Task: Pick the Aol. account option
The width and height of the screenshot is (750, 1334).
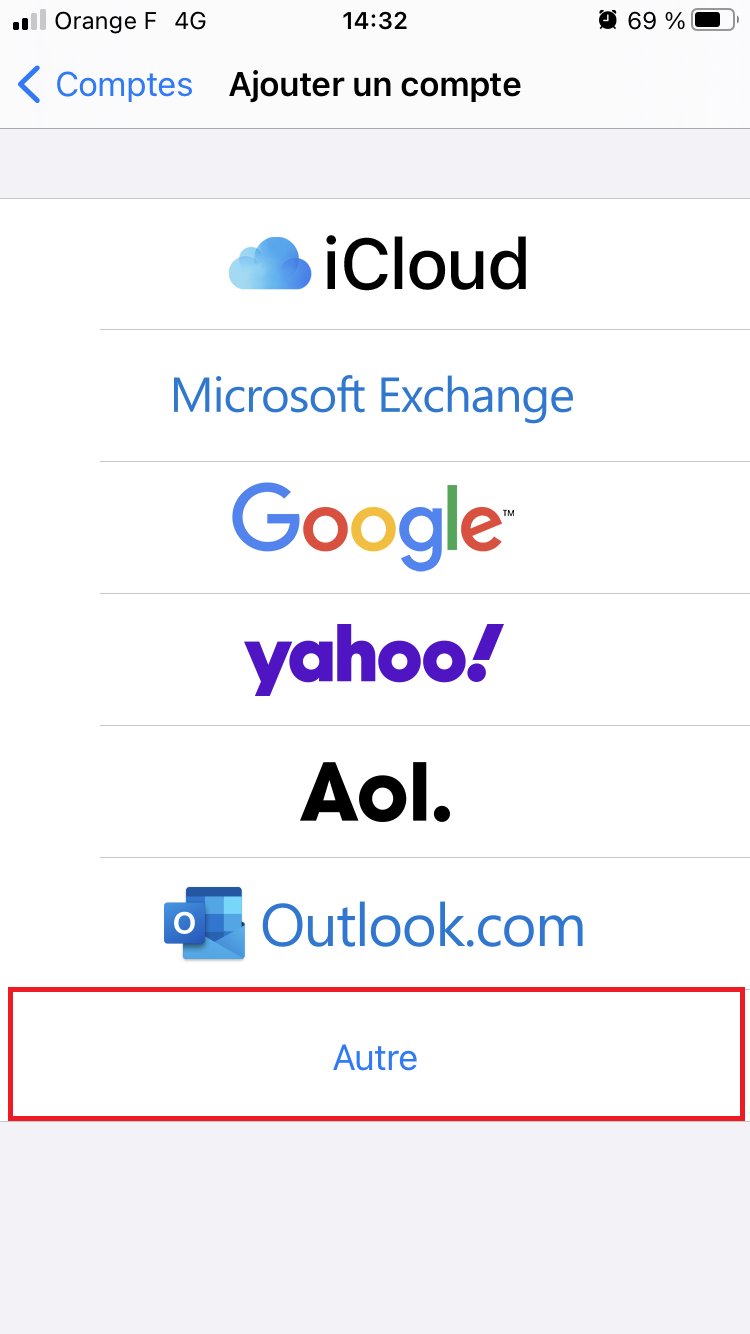Action: [375, 791]
